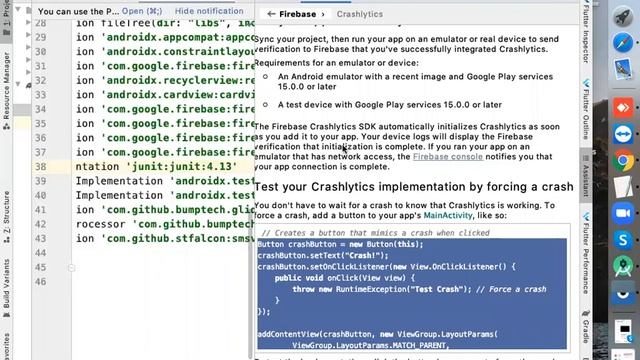Click the 'androidx.cardview:cardvi' code line
The width and height of the screenshot is (640, 360).
point(165,95)
